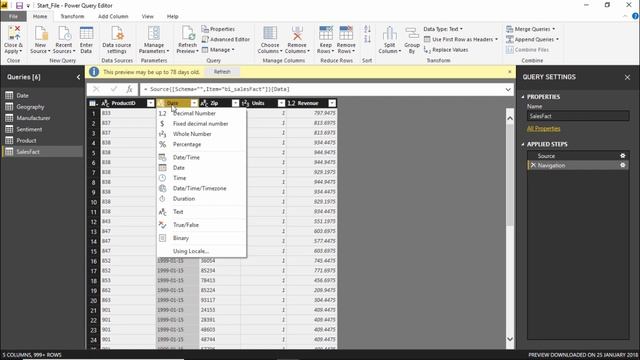This screenshot has width=640, height=360.
Task: Collapse the APPLIED STEPS section
Action: pyautogui.click(x=523, y=144)
